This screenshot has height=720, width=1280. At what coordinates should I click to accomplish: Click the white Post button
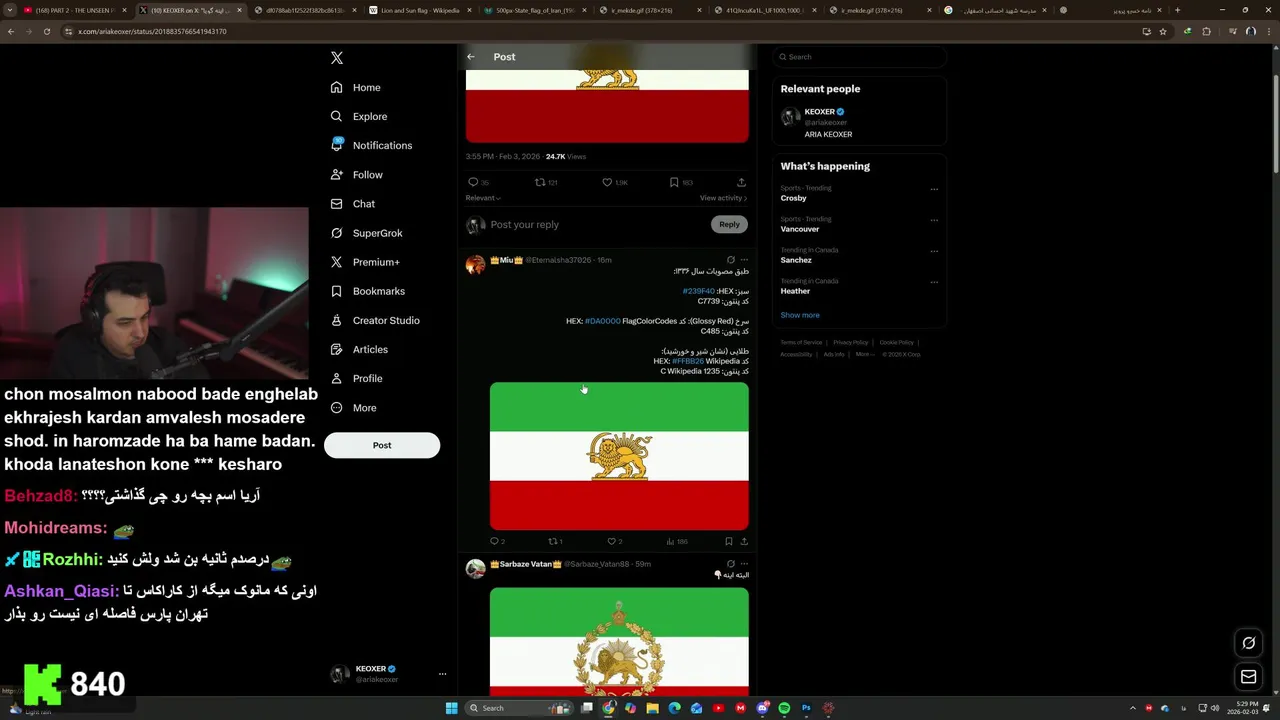coord(382,445)
